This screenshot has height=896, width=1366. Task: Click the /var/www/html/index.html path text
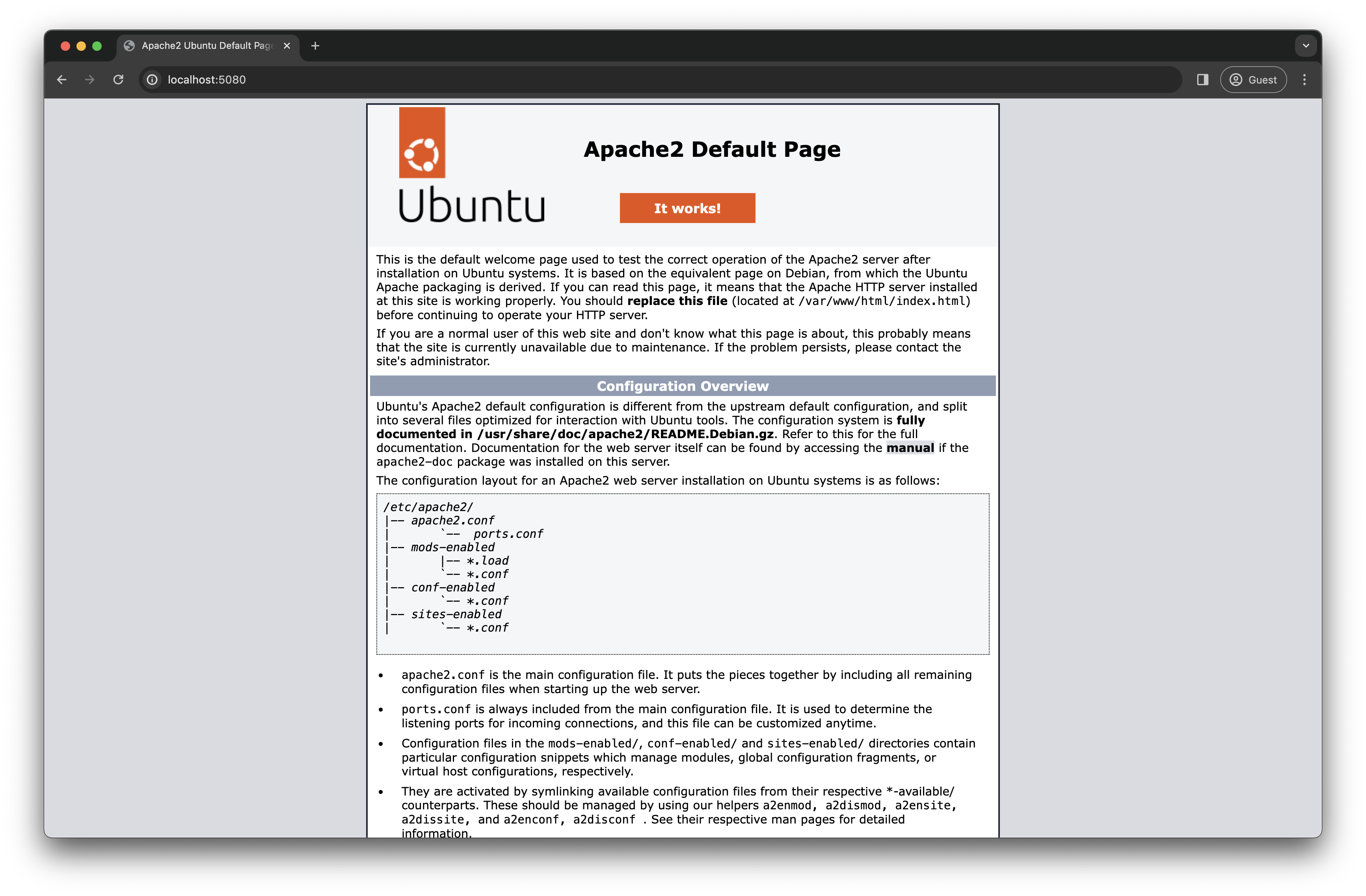(882, 301)
